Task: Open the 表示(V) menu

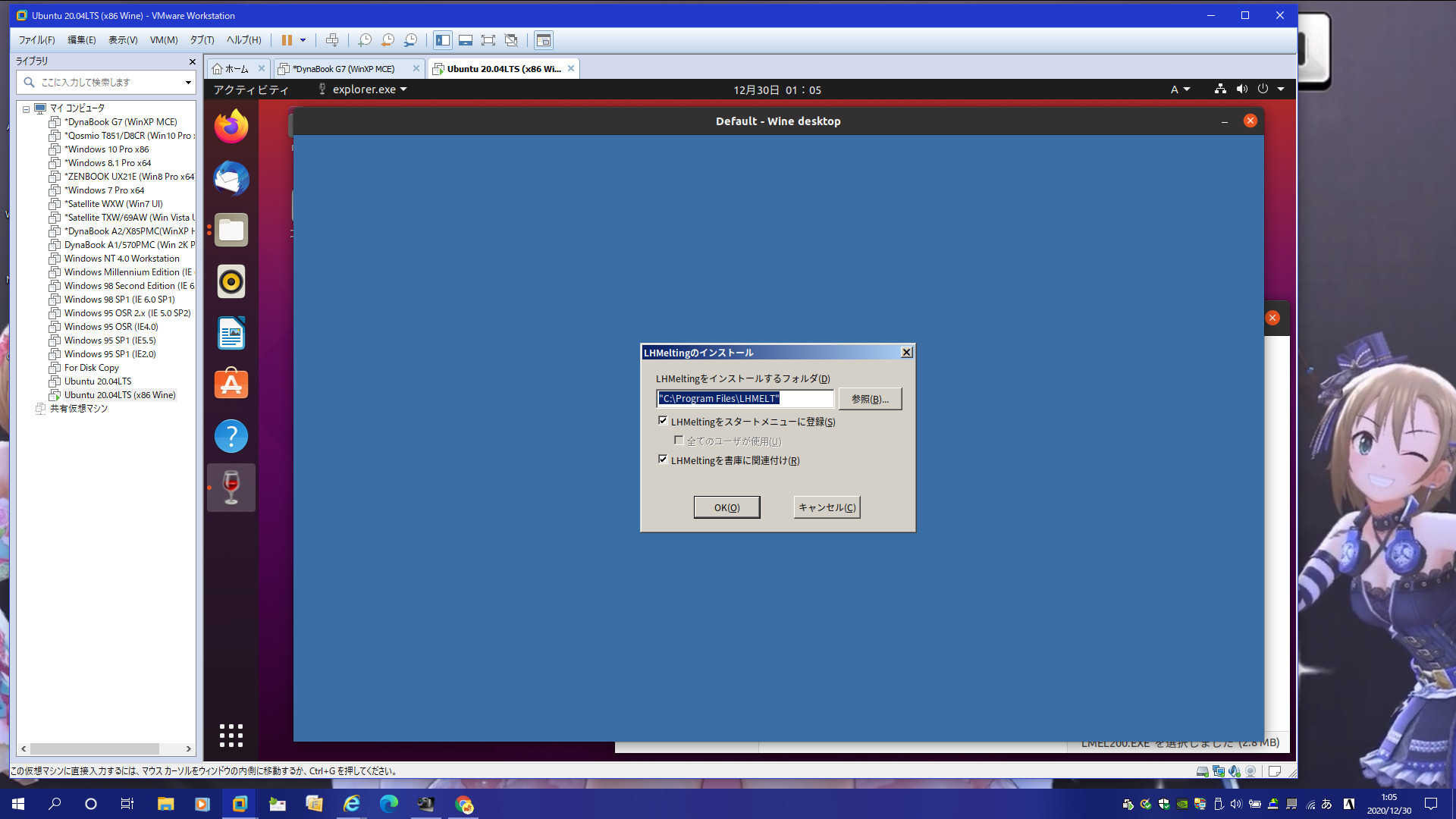Action: 123,40
